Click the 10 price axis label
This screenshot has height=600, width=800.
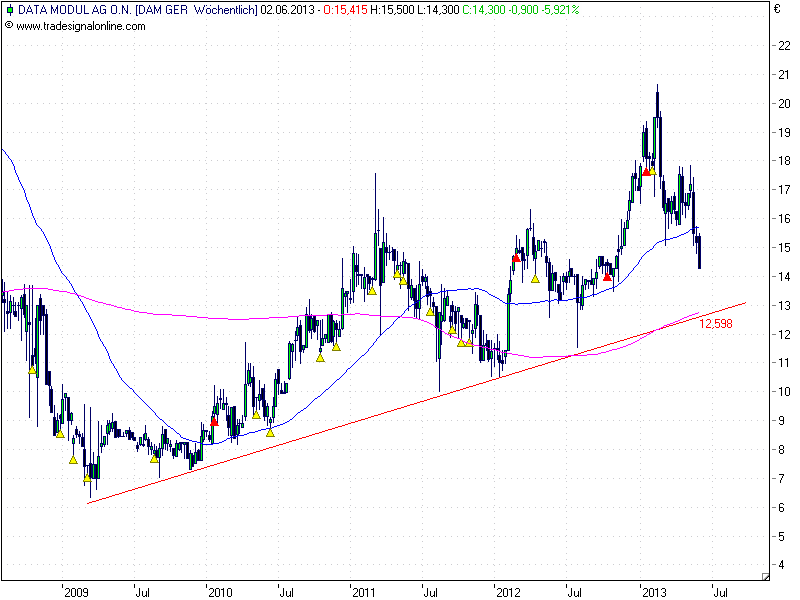784,392
